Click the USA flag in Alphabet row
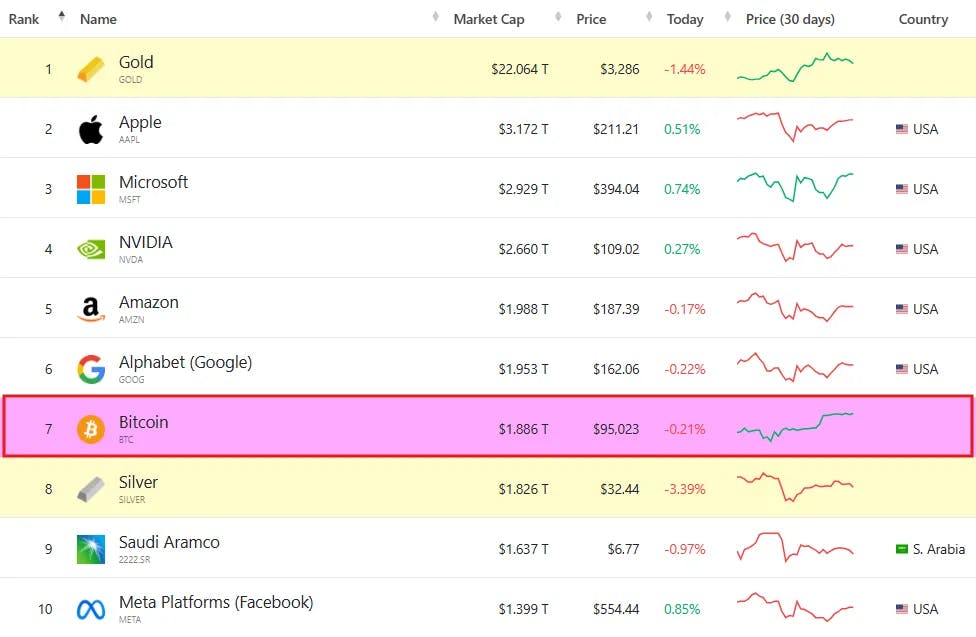This screenshot has width=976, height=637. coord(902,369)
